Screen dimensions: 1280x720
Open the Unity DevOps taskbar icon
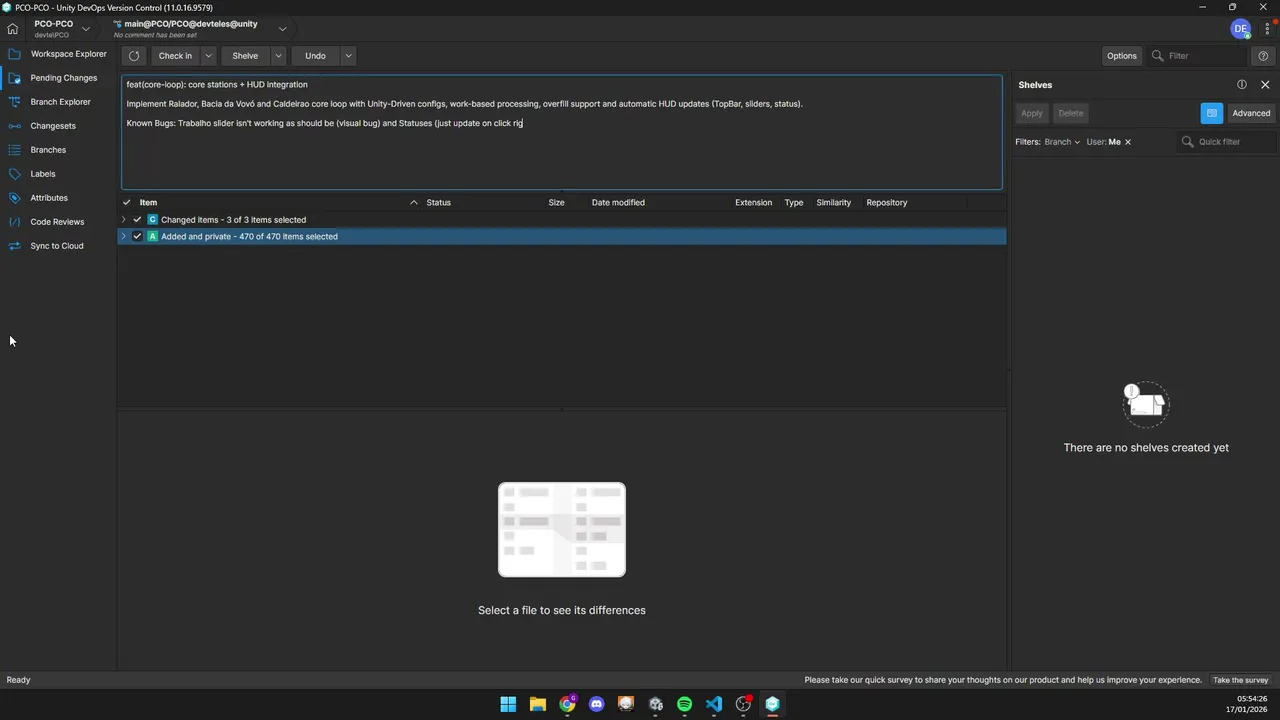click(x=772, y=704)
